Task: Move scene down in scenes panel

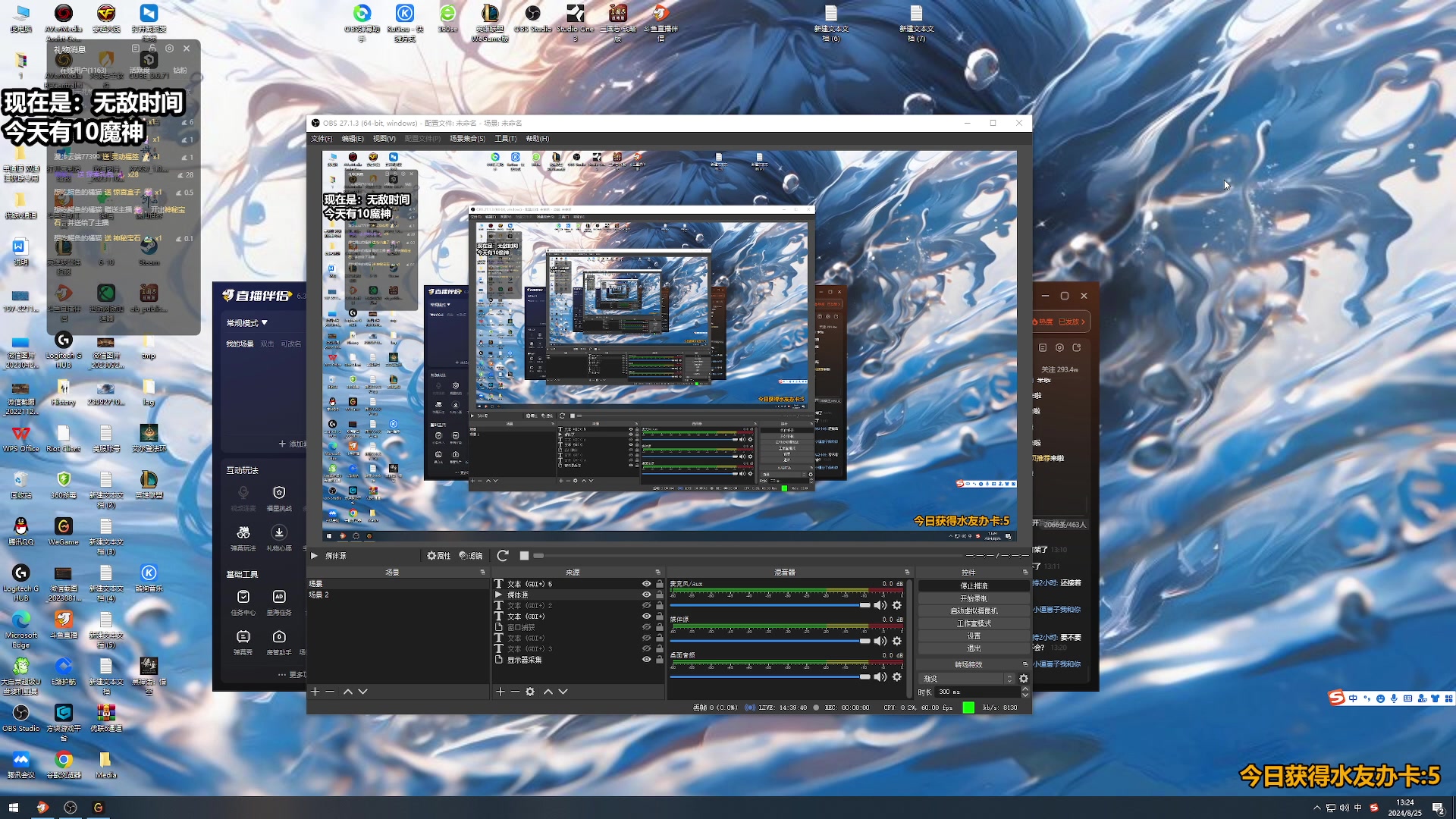Action: point(362,692)
